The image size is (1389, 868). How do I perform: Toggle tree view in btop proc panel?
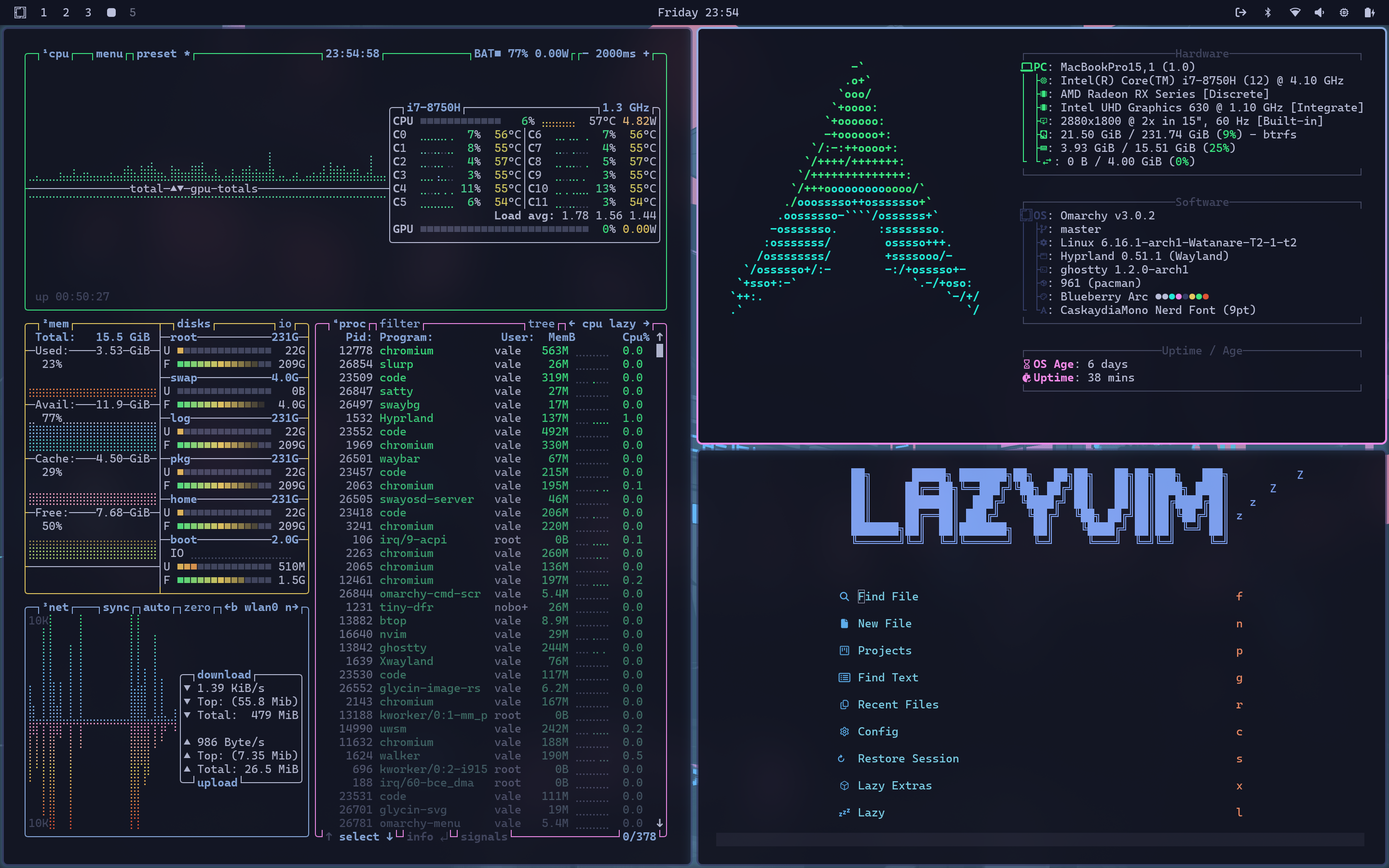coord(541,324)
